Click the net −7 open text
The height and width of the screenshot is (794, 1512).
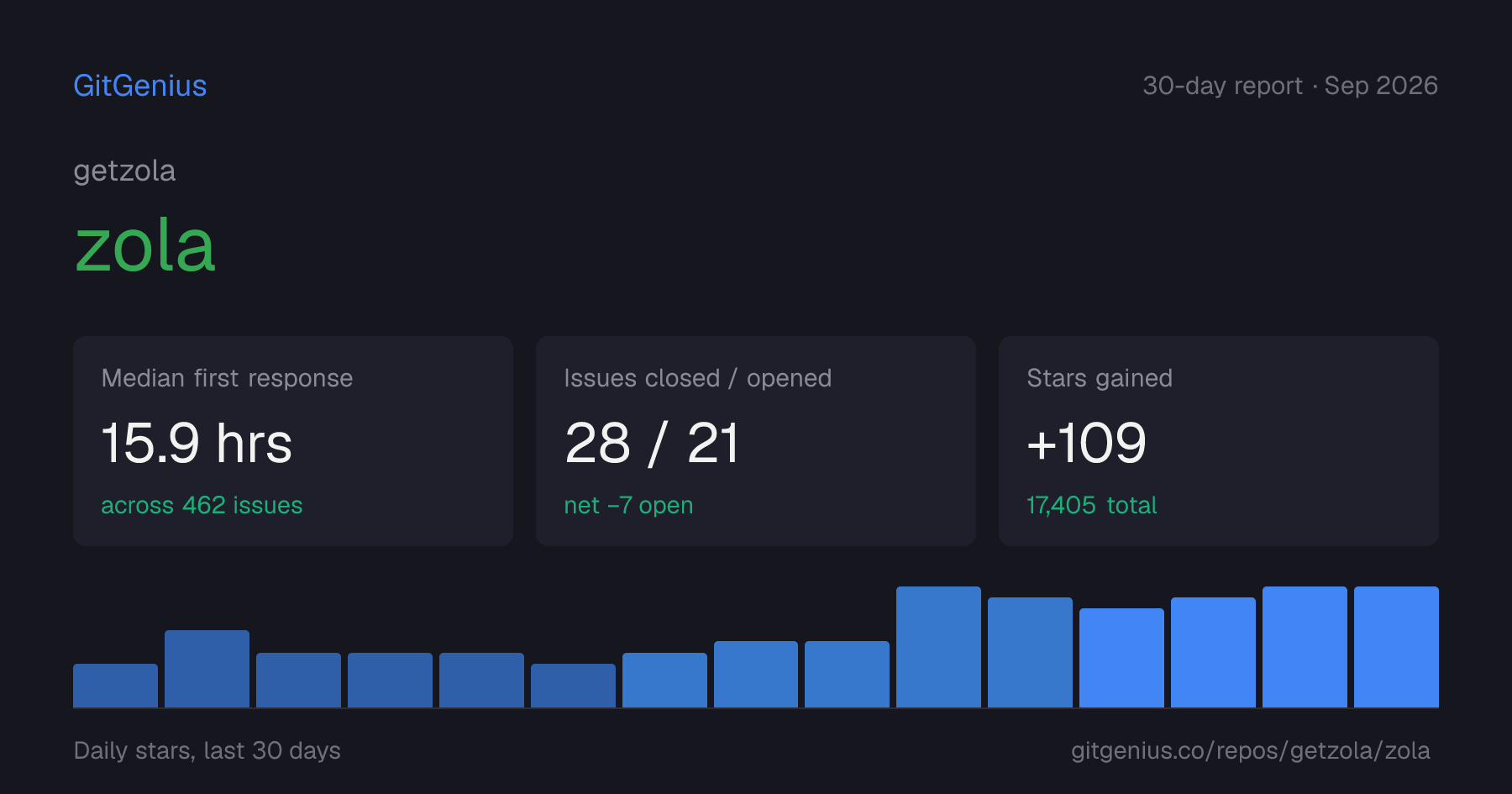[628, 505]
